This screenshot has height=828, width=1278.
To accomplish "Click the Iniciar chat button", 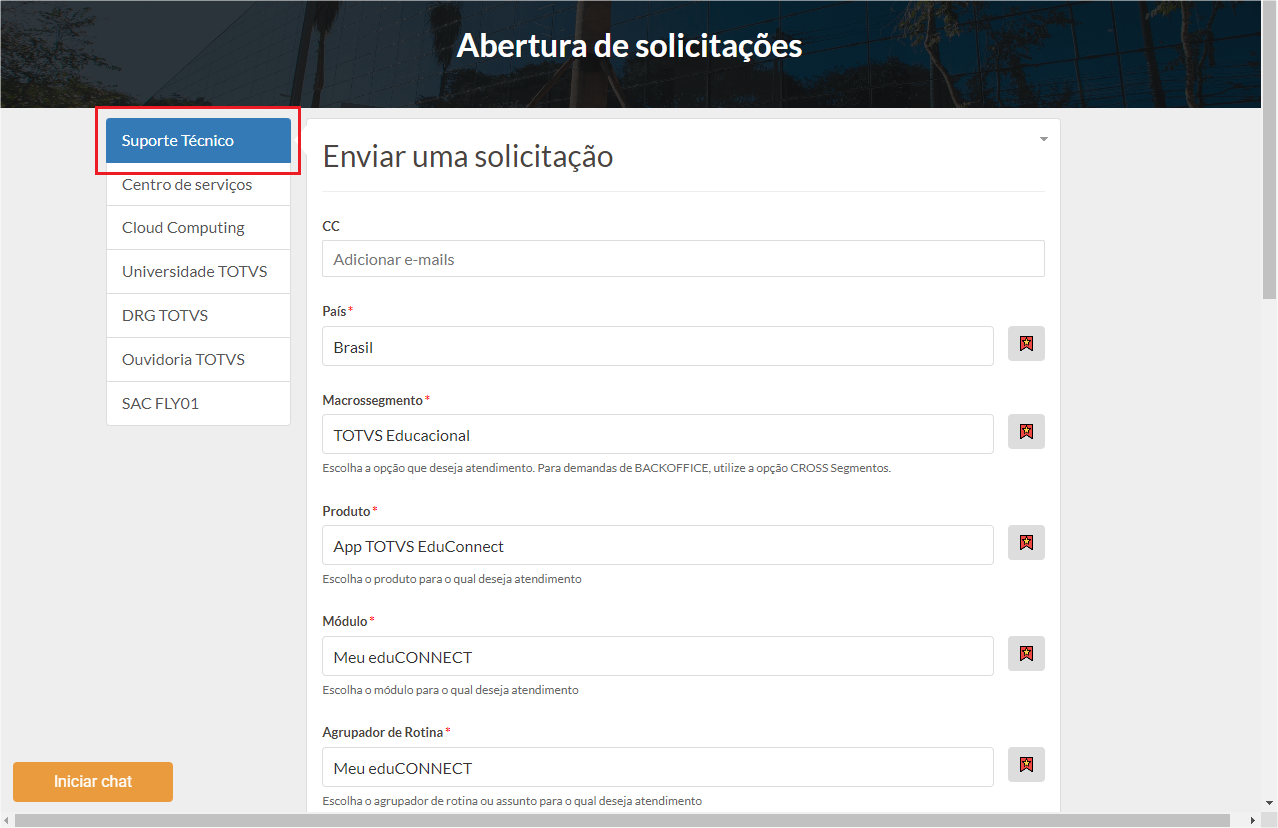I will click(93, 782).
